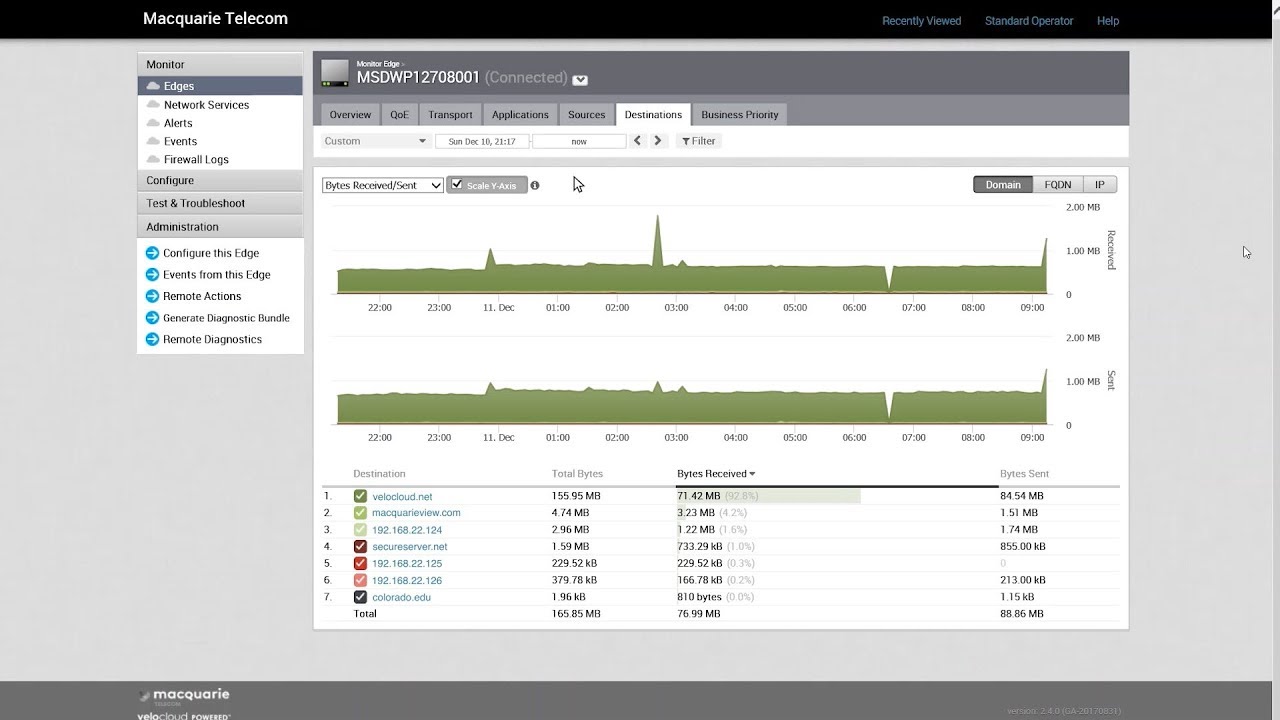Select the FQDN view button
1280x720 pixels.
click(x=1058, y=185)
